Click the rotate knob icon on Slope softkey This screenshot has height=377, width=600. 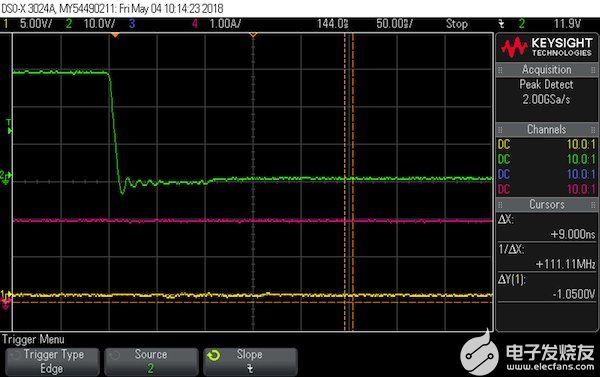point(214,356)
